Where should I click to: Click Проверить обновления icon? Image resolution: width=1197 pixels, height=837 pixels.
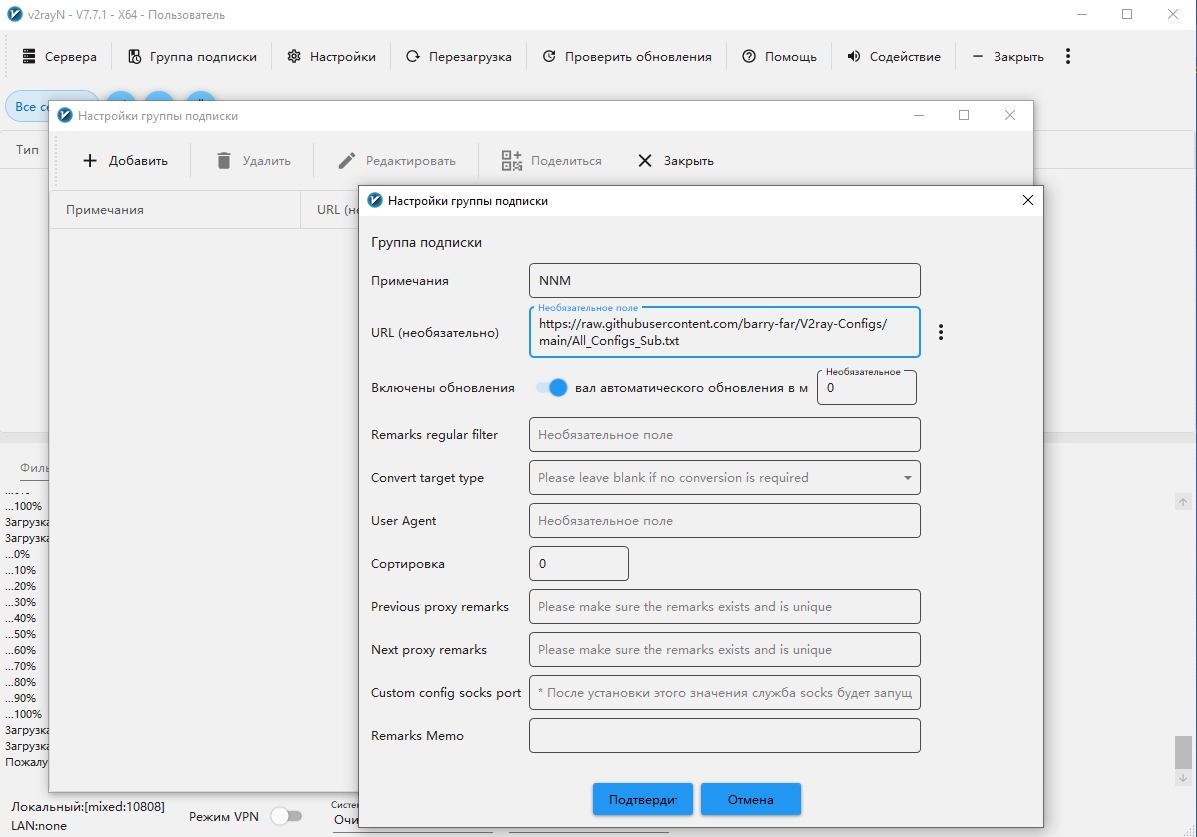[549, 57]
